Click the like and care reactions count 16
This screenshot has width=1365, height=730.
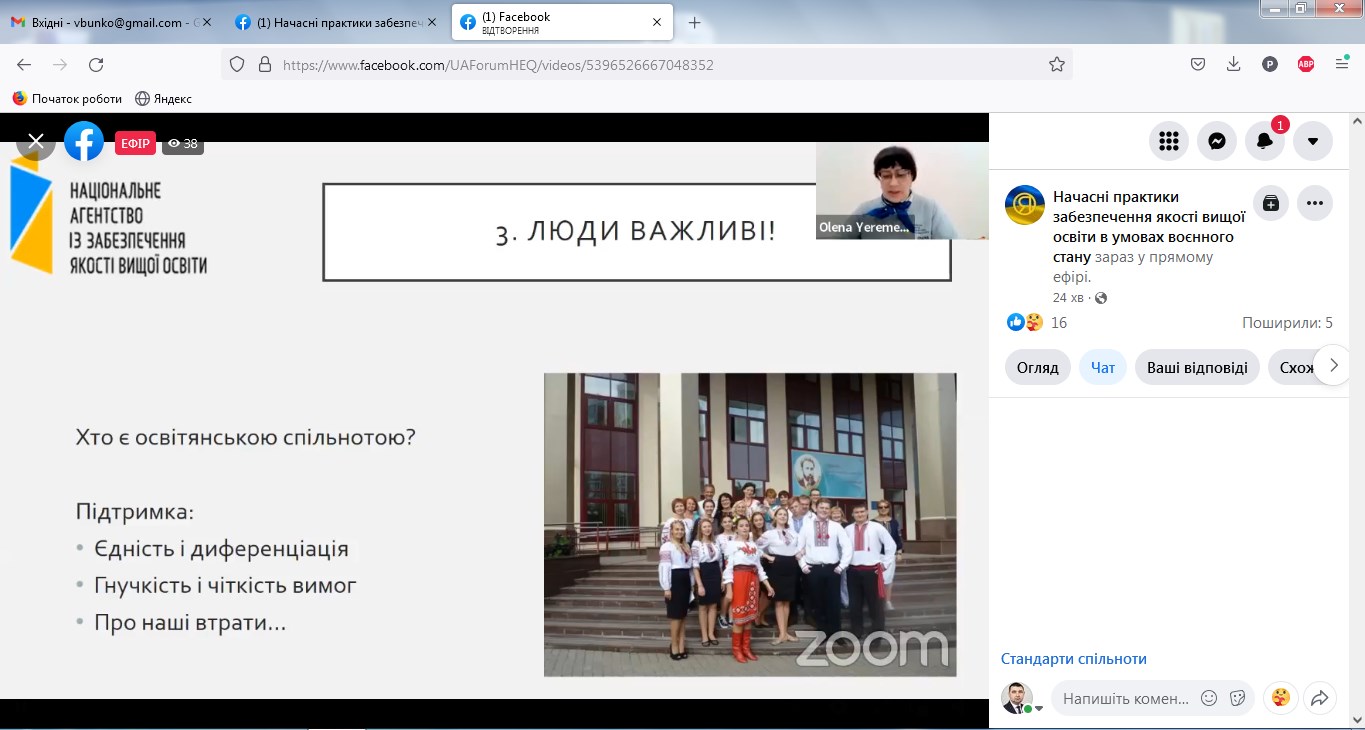pyautogui.click(x=1038, y=322)
